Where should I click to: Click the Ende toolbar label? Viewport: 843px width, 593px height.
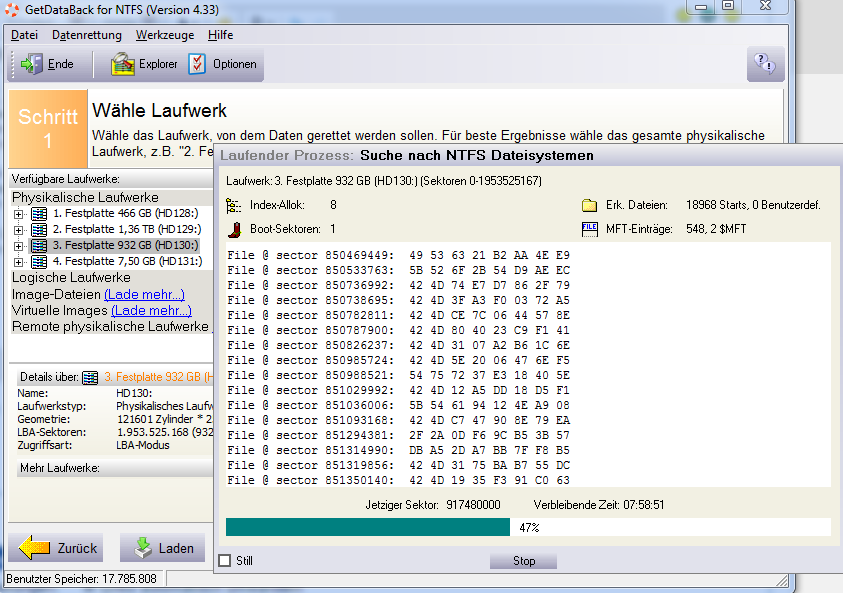60,64
